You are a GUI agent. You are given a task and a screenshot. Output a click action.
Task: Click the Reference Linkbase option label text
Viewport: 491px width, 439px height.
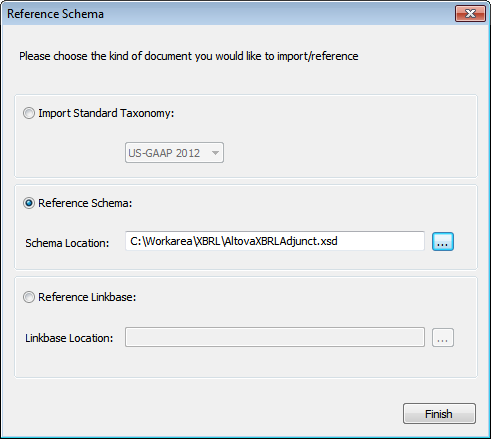click(x=87, y=297)
